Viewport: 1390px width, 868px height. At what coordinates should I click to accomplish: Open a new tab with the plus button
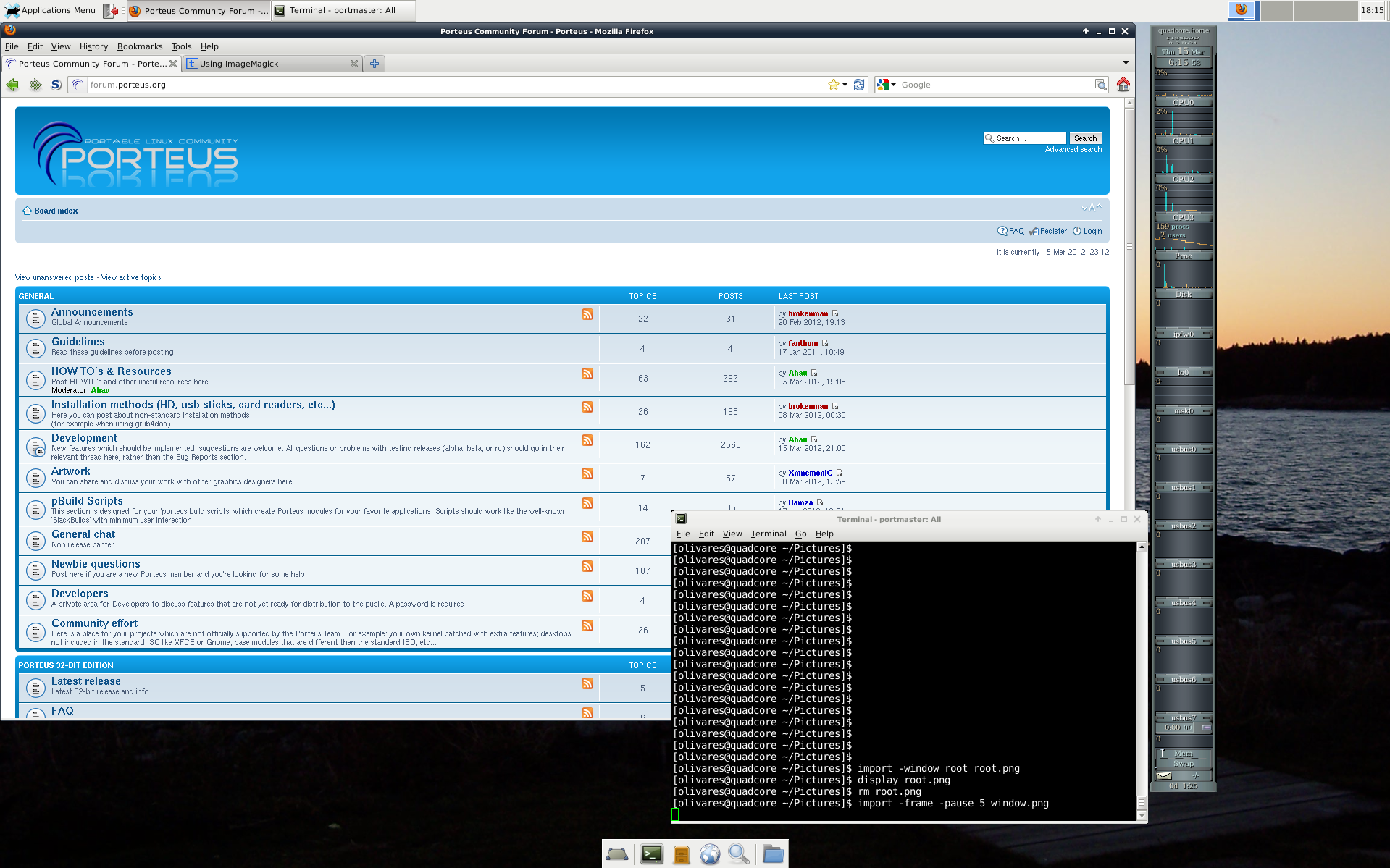click(374, 64)
